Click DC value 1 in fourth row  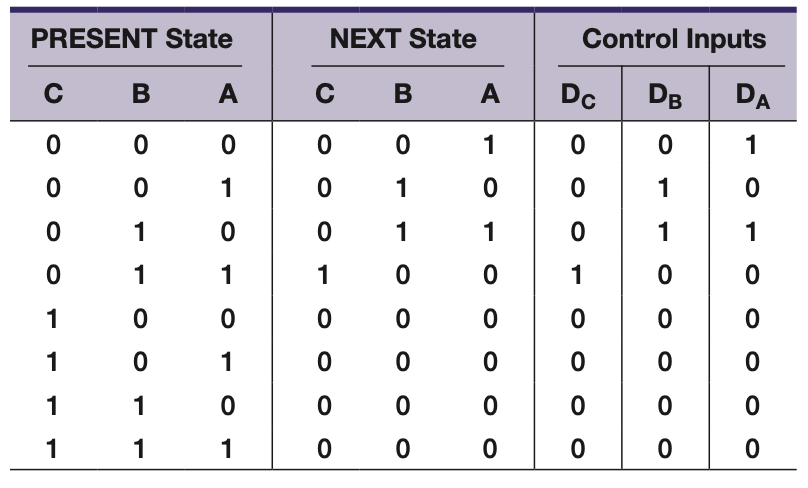coord(577,275)
